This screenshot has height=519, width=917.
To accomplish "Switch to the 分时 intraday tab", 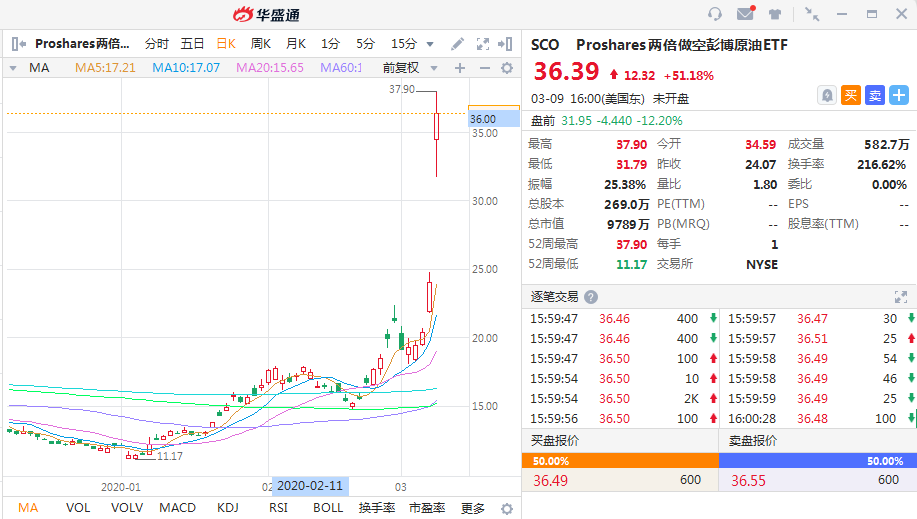I will click(x=157, y=44).
